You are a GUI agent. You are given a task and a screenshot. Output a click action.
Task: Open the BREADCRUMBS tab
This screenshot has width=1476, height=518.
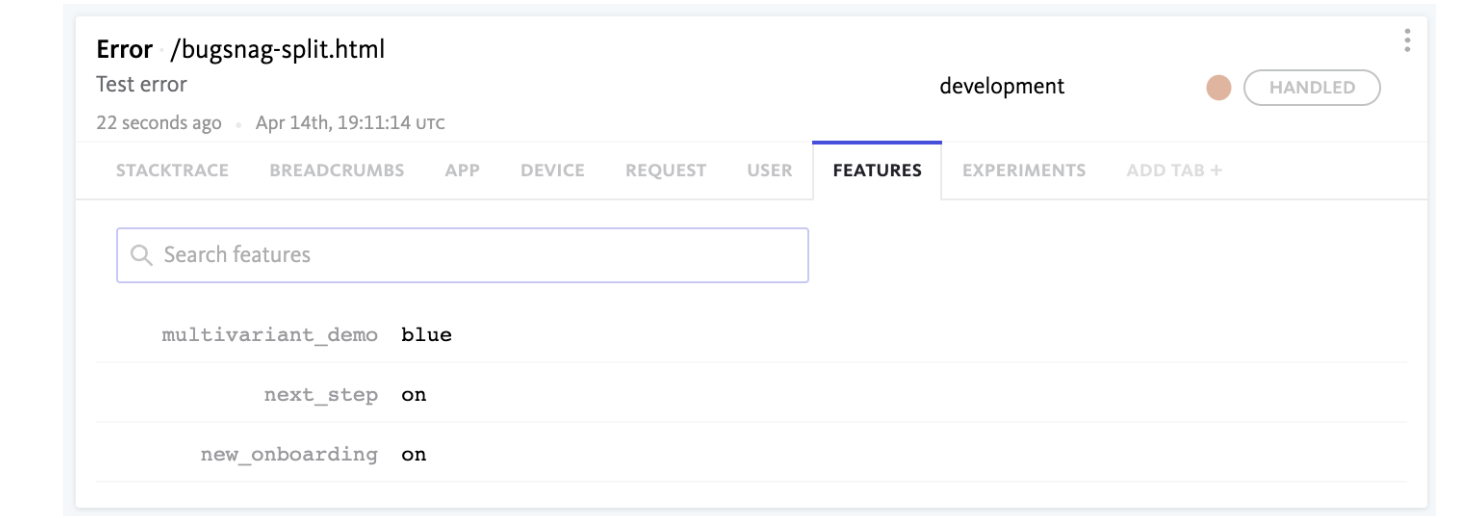337,170
